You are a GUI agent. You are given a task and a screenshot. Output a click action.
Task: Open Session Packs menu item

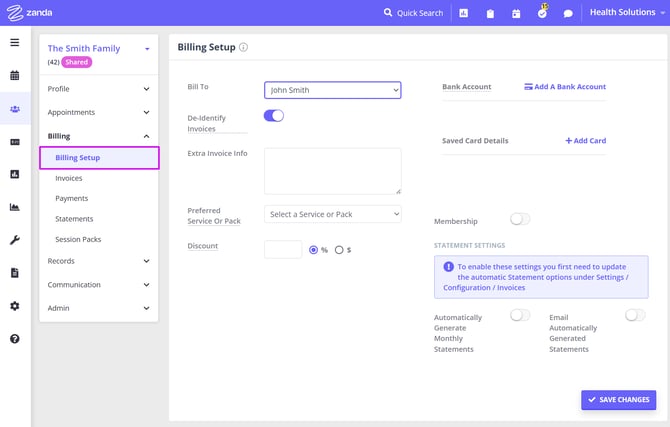click(x=78, y=240)
